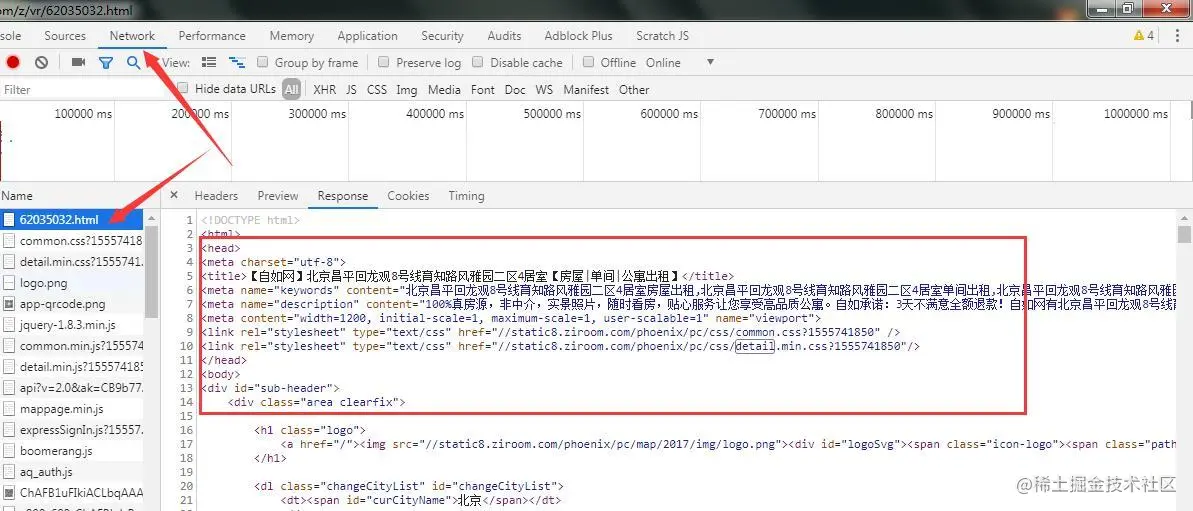Filter requests by Doc type
The width and height of the screenshot is (1193, 511).
(x=515, y=90)
